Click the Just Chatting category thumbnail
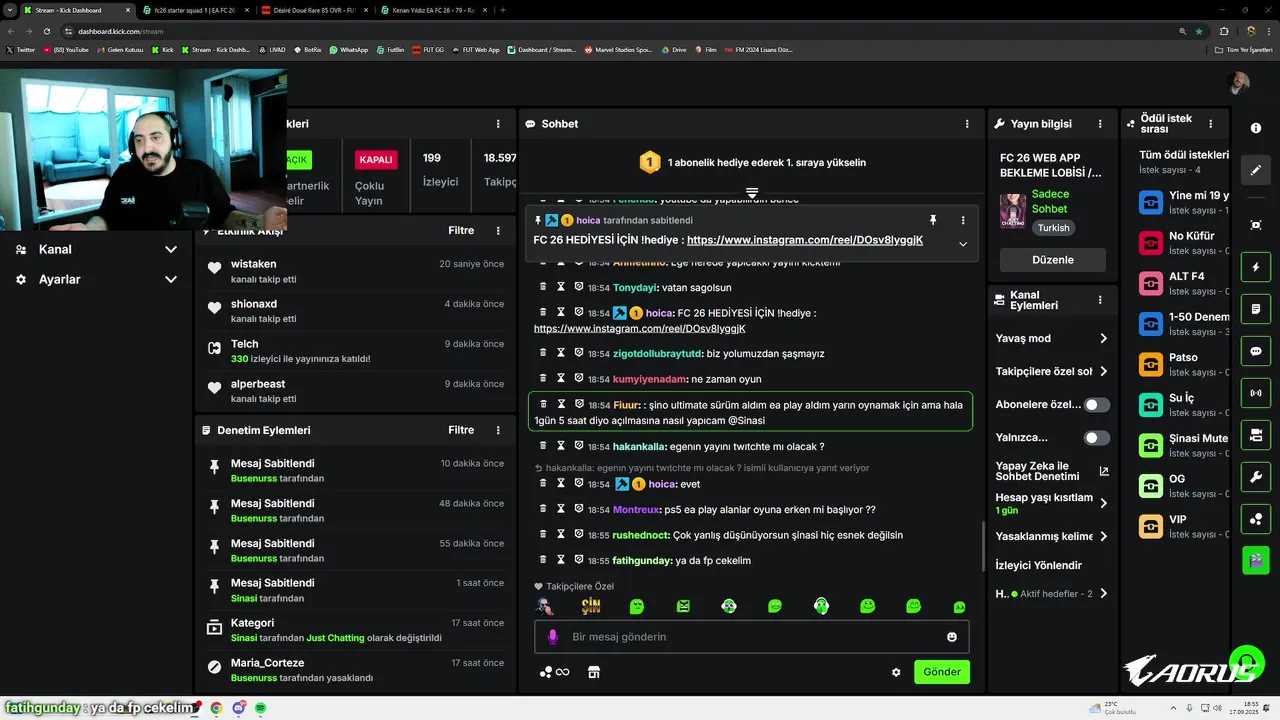1280x720 pixels. [1013, 211]
